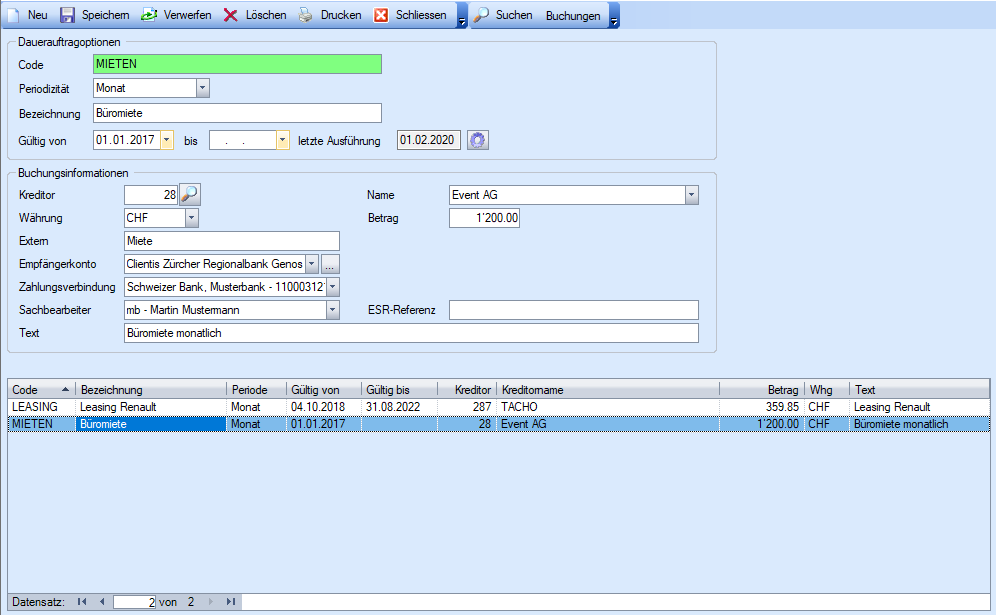The width and height of the screenshot is (996, 615).
Task: Close the form with Schliessen icon
Action: 381,15
